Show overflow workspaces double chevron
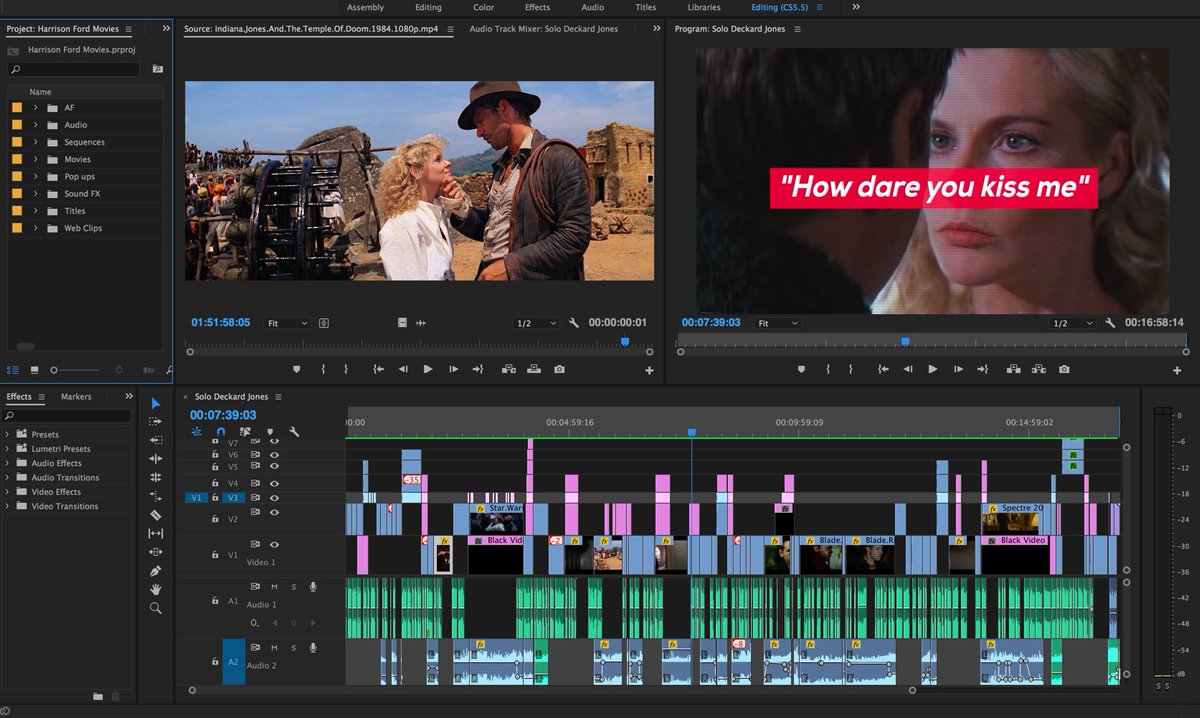The height and width of the screenshot is (718, 1200). click(x=856, y=7)
